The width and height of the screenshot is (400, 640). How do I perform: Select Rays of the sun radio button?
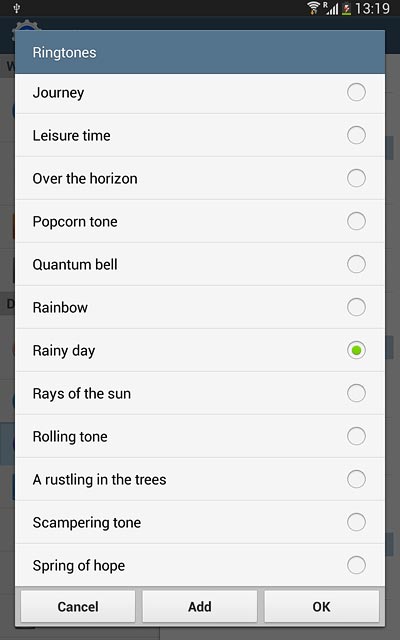coord(356,393)
